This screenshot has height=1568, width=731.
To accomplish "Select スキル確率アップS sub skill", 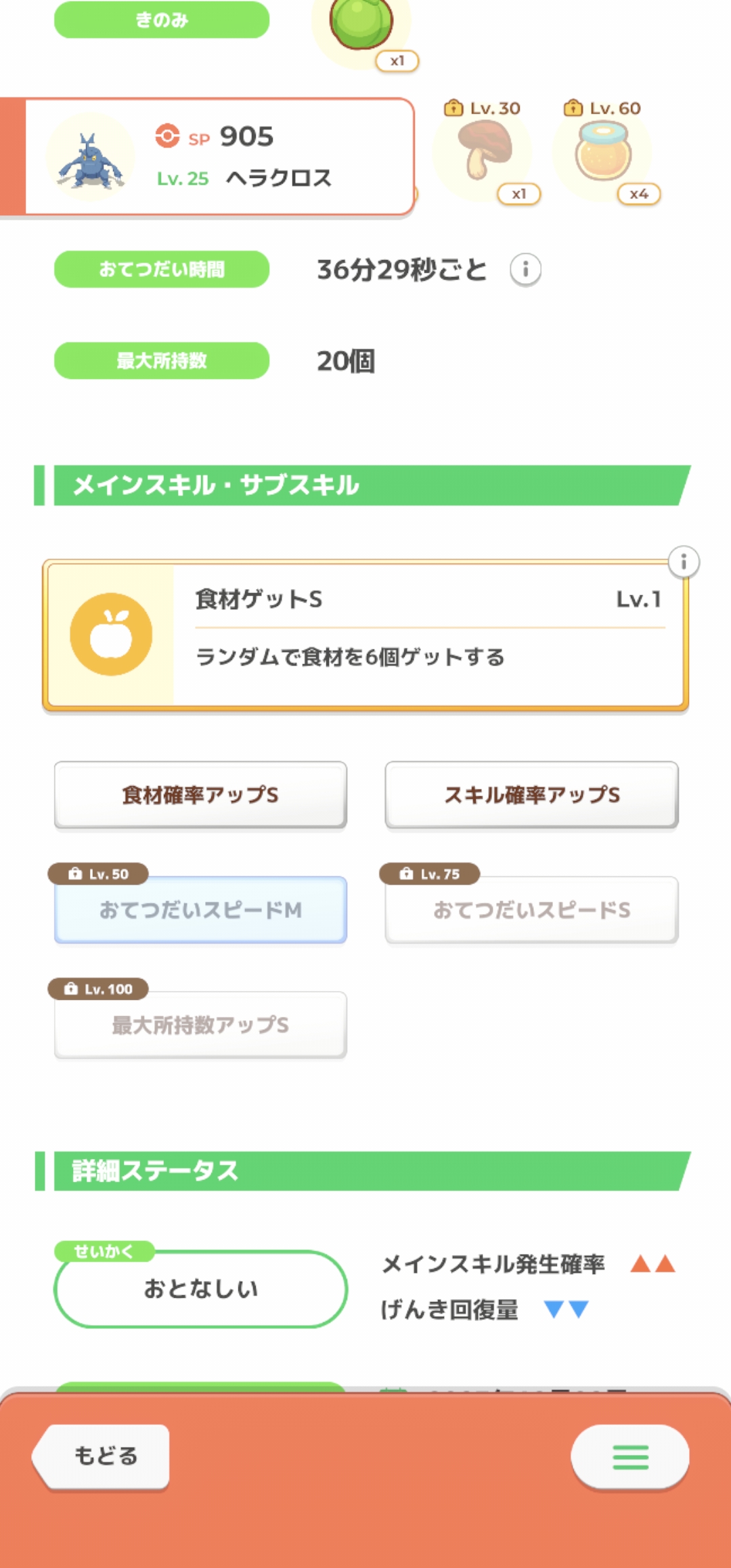I will point(531,795).
